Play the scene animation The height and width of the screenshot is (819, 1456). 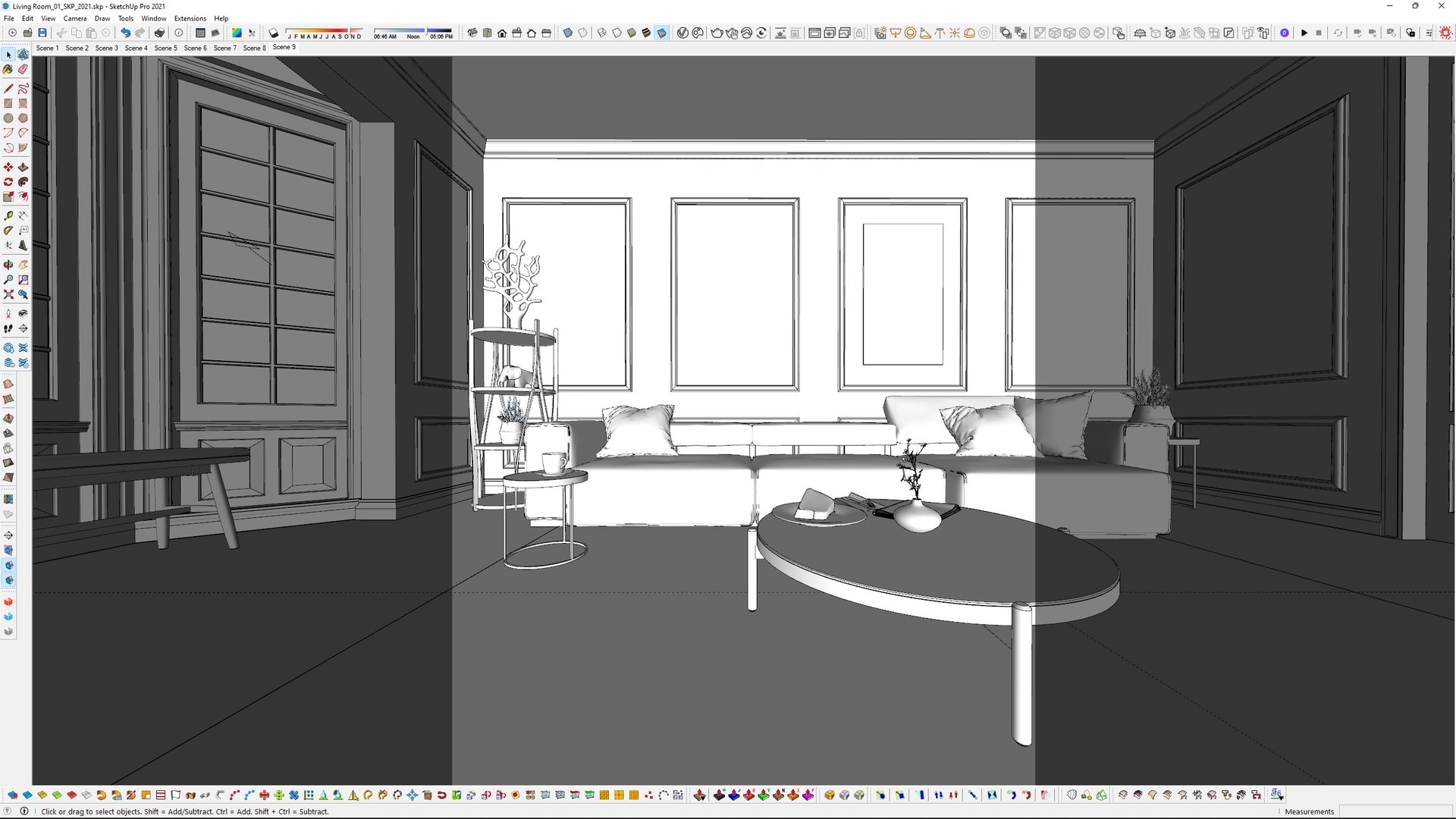(1304, 33)
